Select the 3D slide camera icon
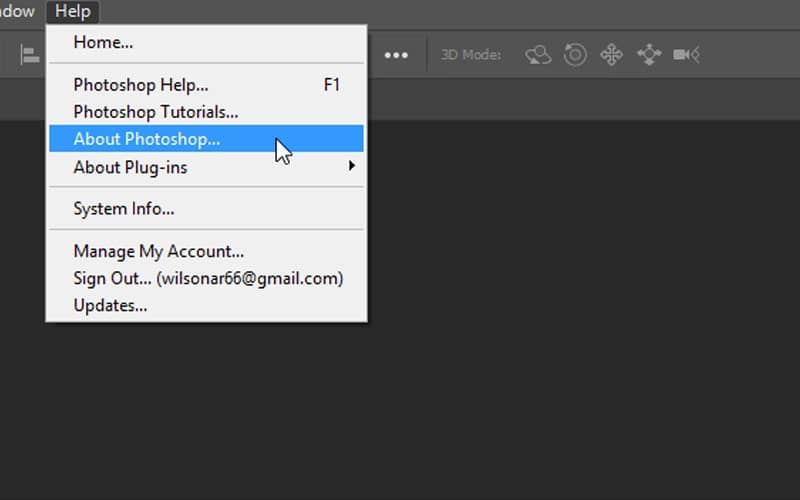800x500 pixels. (x=649, y=55)
